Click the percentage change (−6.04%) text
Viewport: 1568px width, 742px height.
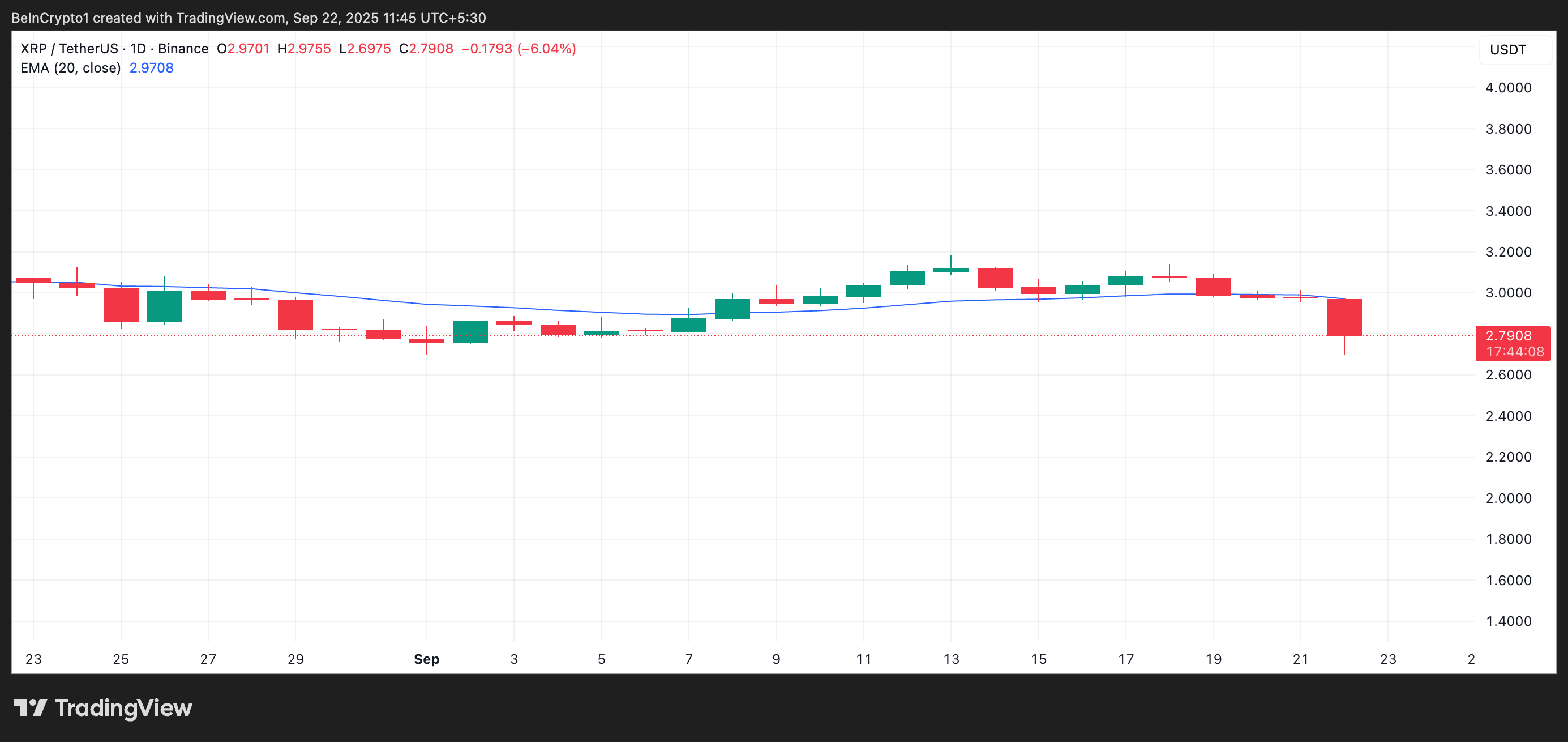(x=546, y=49)
